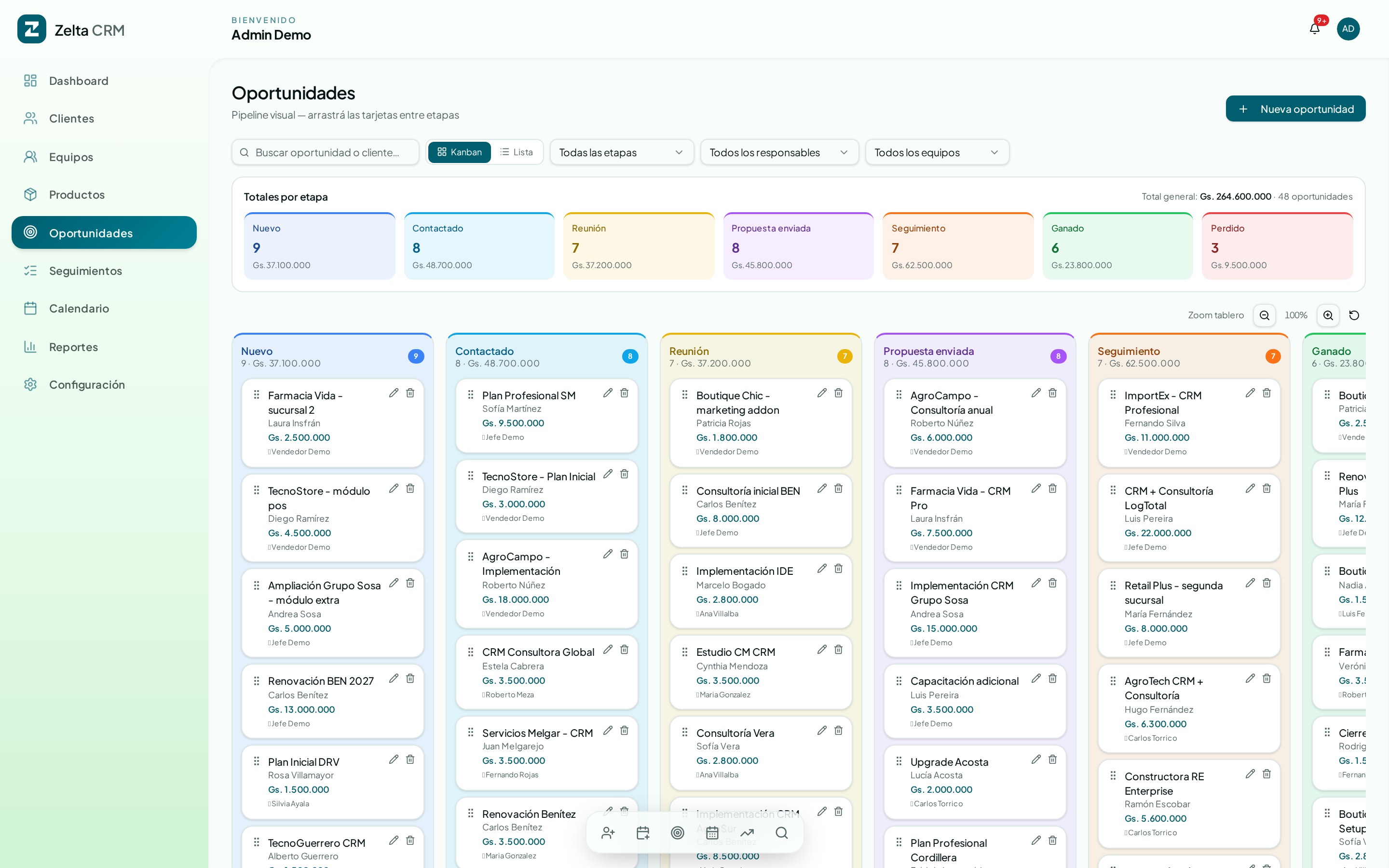
Task: Switch to Lista view
Action: (x=517, y=152)
